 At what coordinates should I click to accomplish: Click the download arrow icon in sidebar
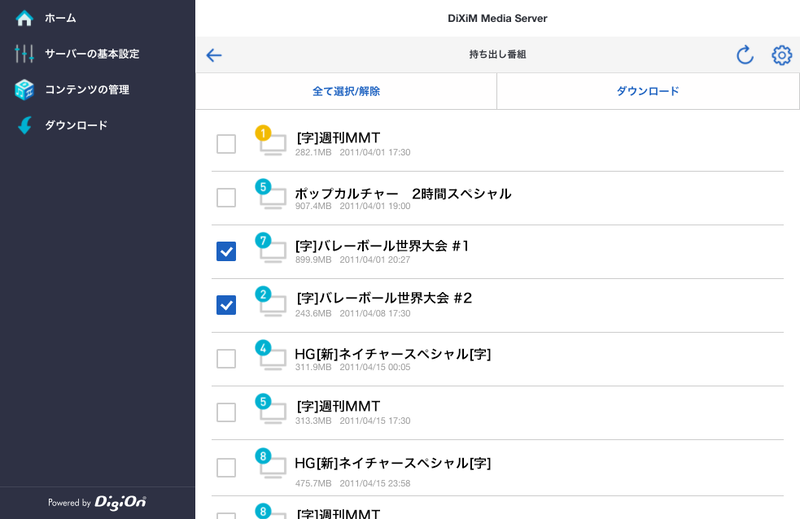point(24,125)
